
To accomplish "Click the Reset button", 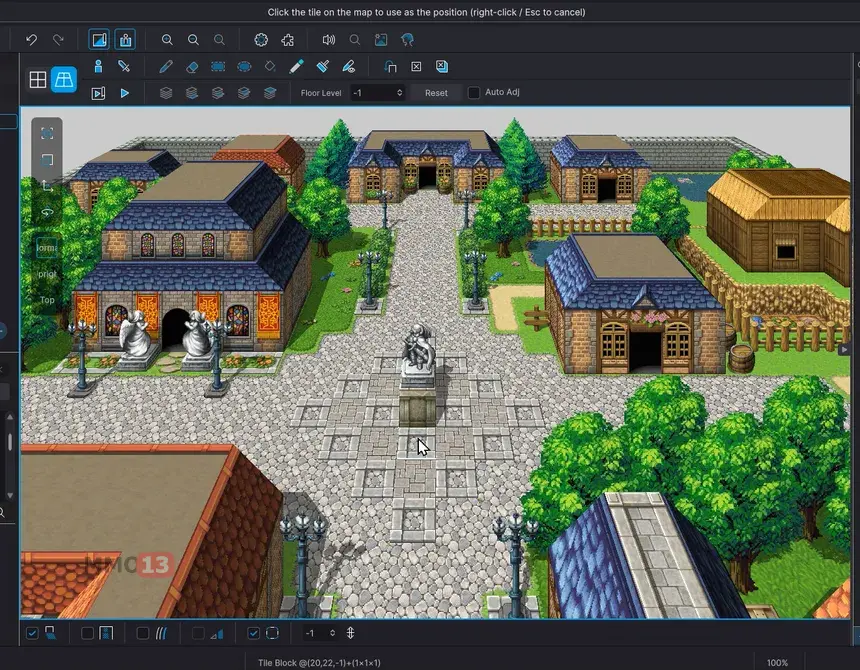I will tap(436, 93).
